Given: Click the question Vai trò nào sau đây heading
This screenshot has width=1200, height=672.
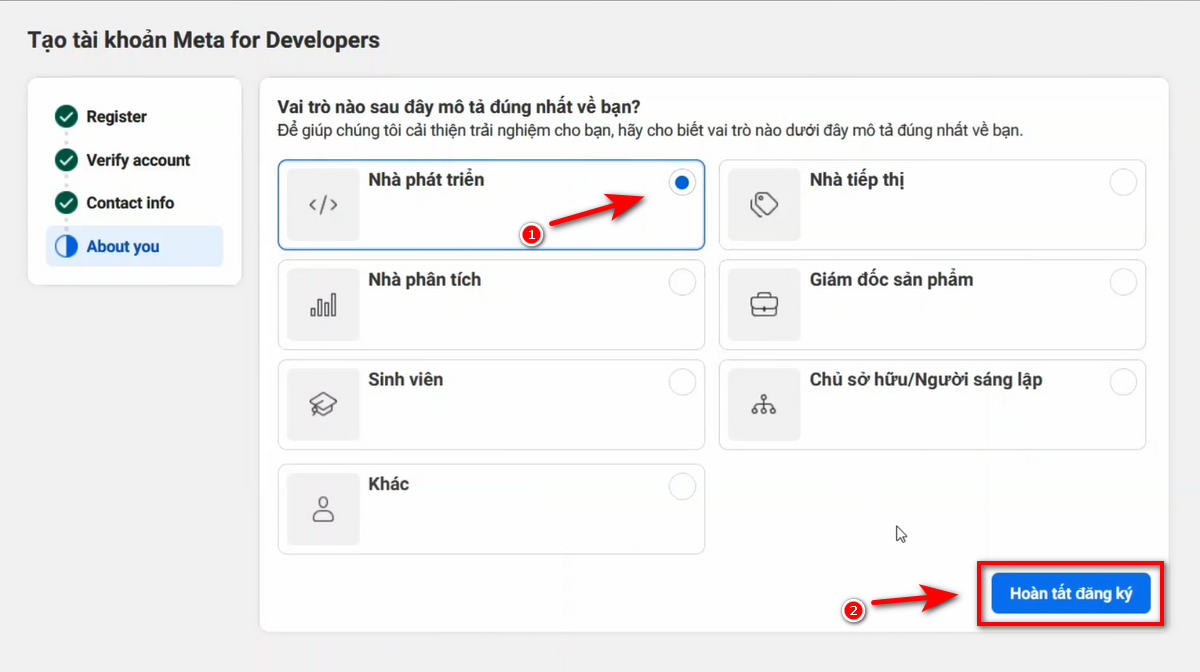Looking at the screenshot, I should (x=459, y=106).
